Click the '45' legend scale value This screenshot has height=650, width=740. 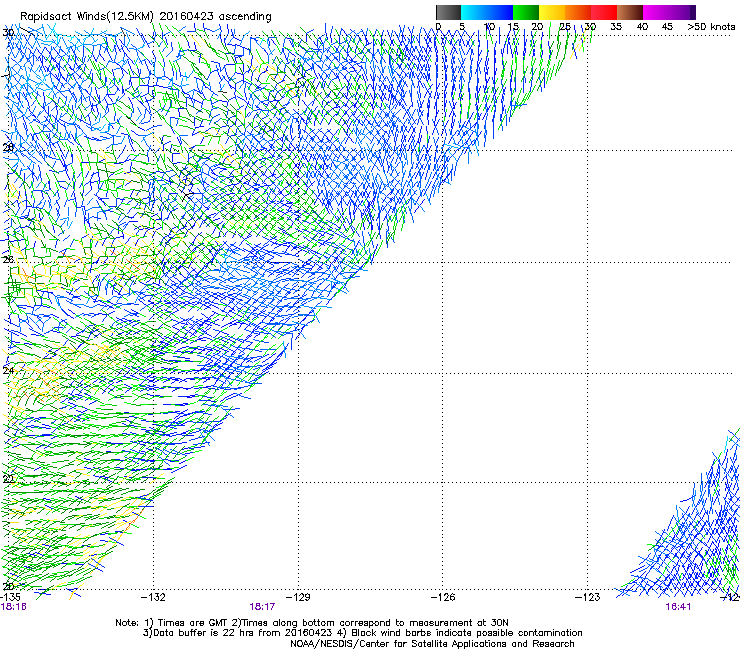pyautogui.click(x=667, y=27)
